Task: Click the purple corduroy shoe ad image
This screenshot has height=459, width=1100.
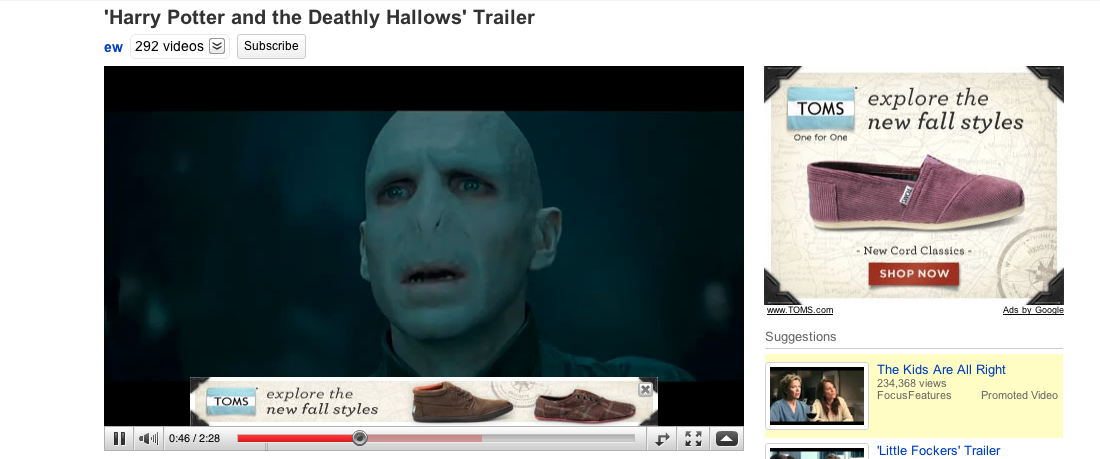Action: tap(915, 192)
